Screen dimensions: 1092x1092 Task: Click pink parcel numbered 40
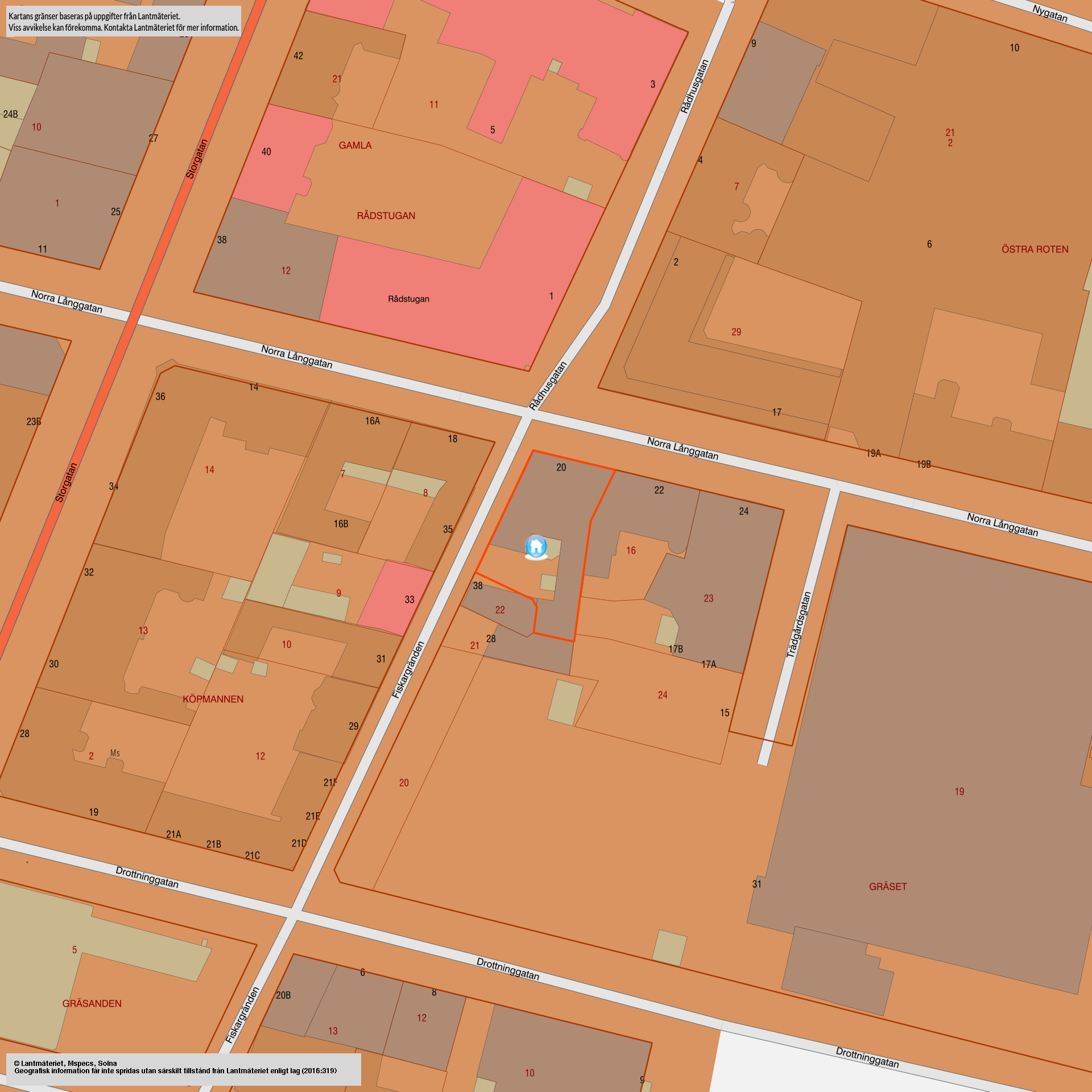[266, 152]
